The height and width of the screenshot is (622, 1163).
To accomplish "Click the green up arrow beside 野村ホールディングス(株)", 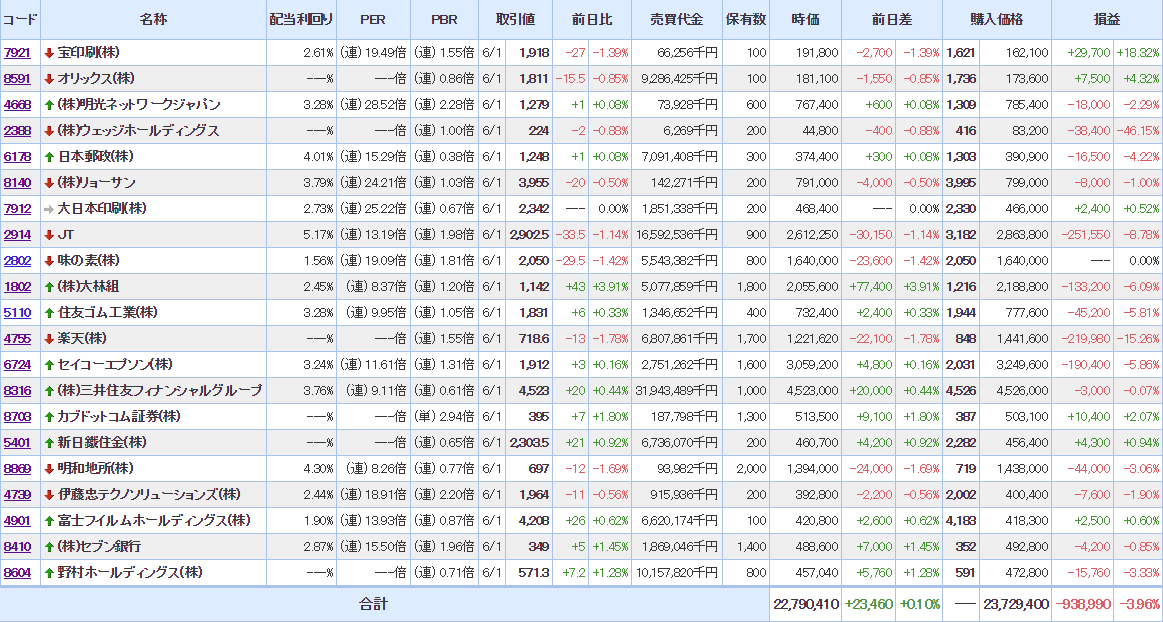I will [x=49, y=572].
